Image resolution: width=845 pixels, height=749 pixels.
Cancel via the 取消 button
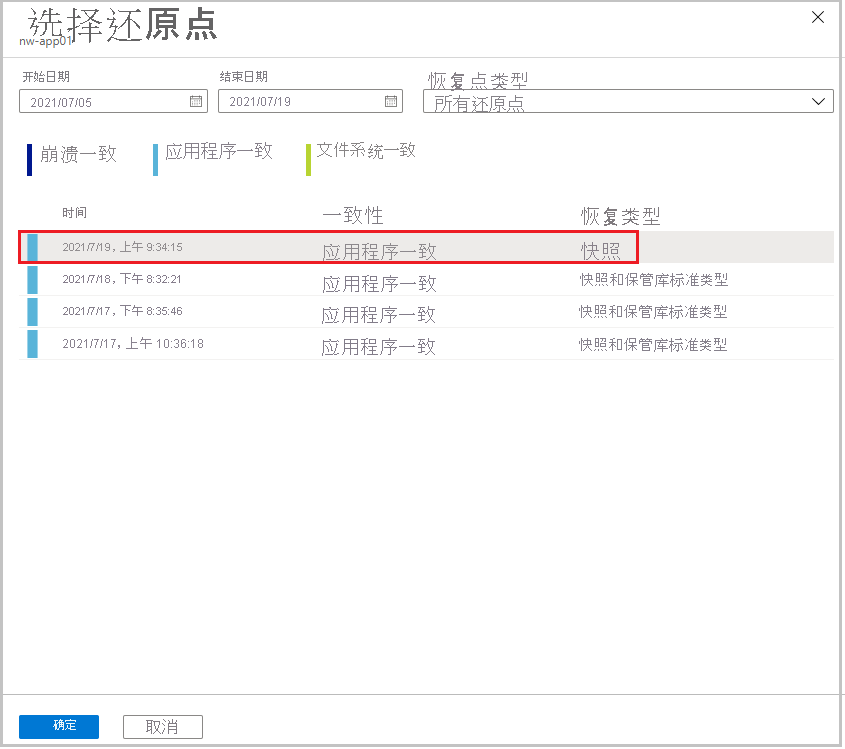(x=162, y=726)
